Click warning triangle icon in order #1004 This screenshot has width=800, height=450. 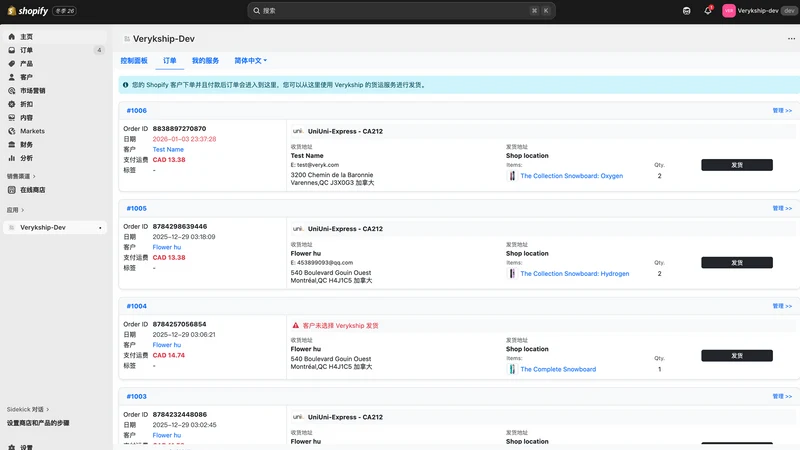(295, 326)
